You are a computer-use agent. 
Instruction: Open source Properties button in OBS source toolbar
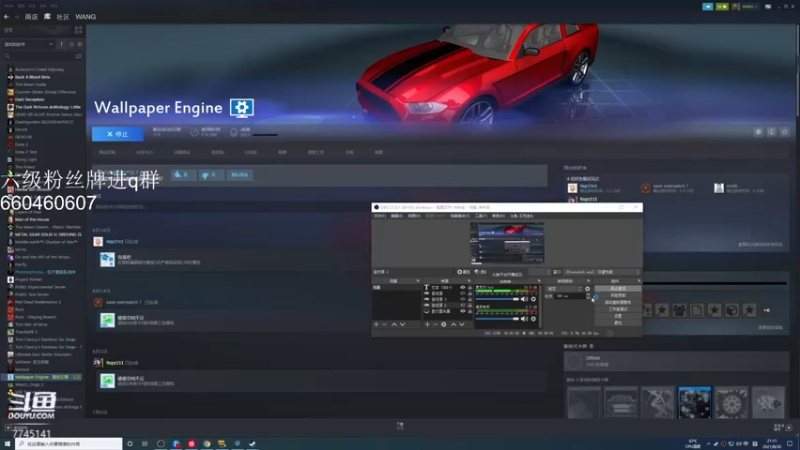pos(464,272)
